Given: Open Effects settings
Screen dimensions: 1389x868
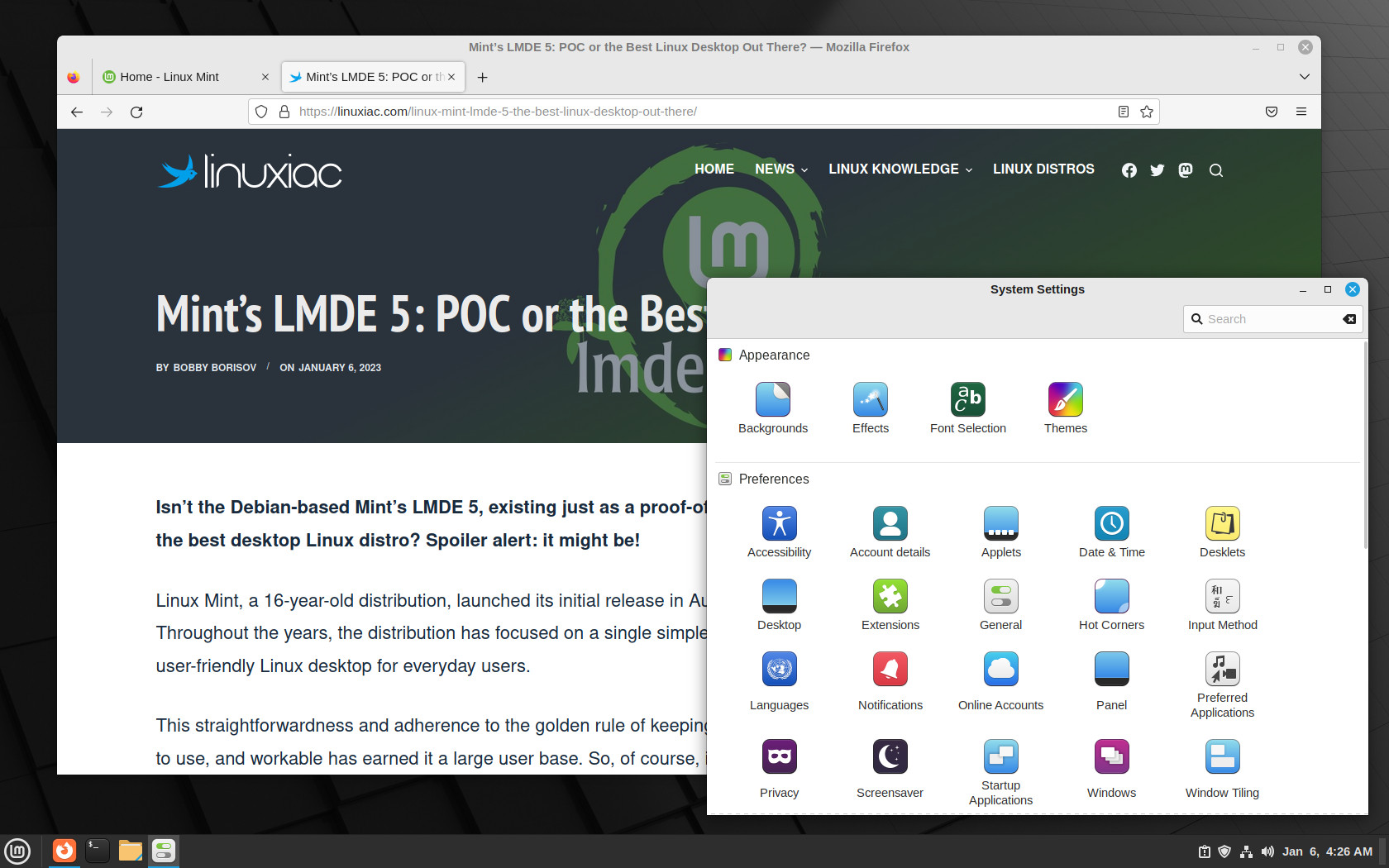Looking at the screenshot, I should click(871, 408).
